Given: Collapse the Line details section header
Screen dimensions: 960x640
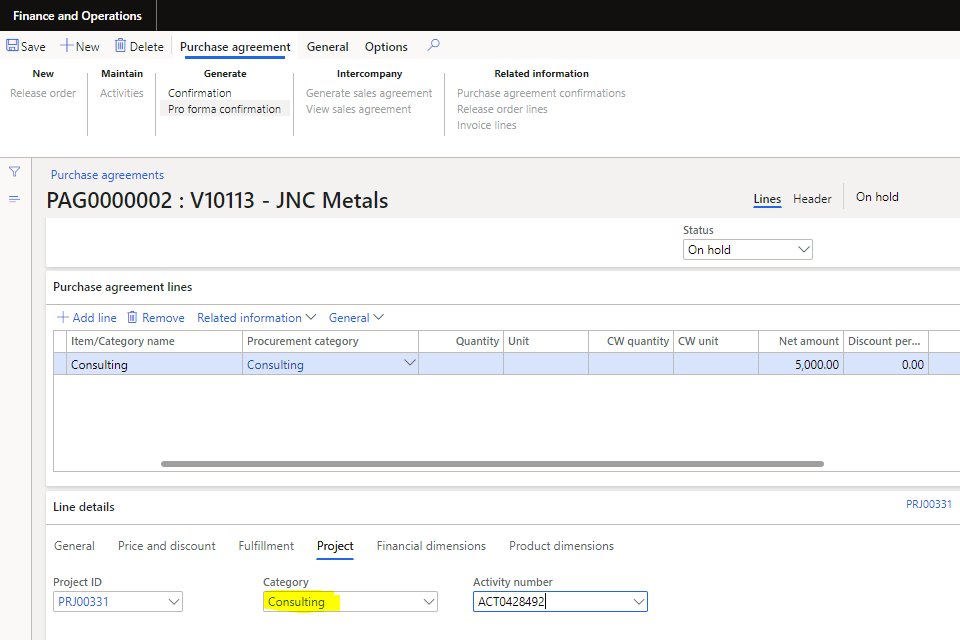Looking at the screenshot, I should pos(84,506).
